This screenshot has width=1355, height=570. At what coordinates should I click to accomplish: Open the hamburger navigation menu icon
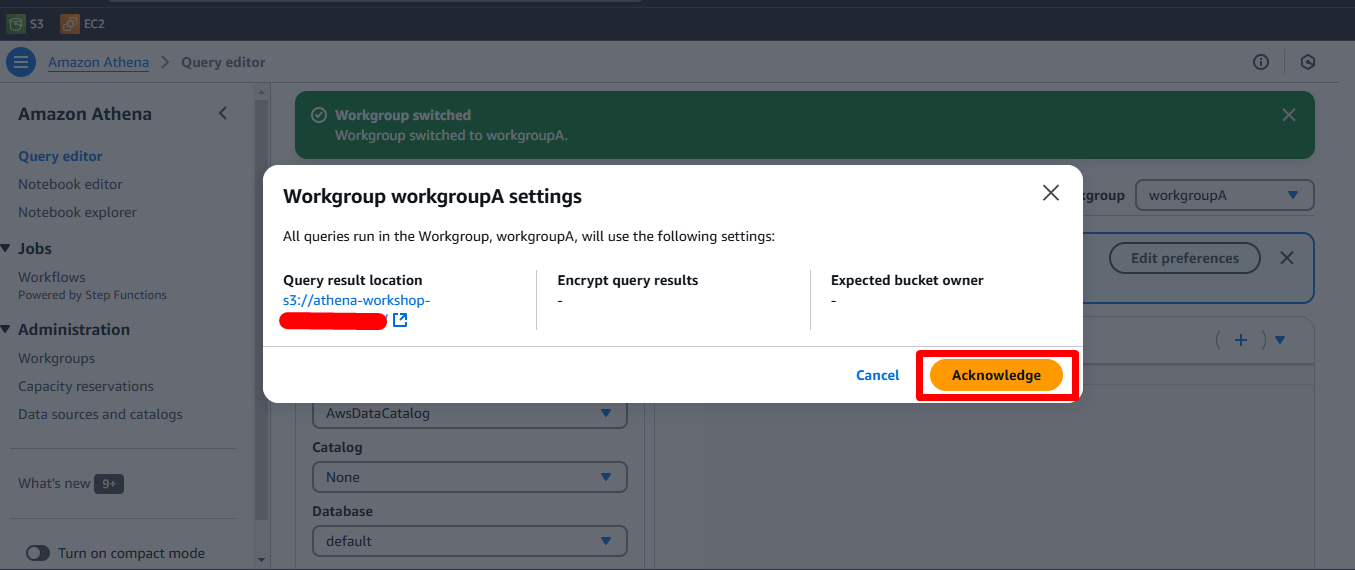[21, 62]
